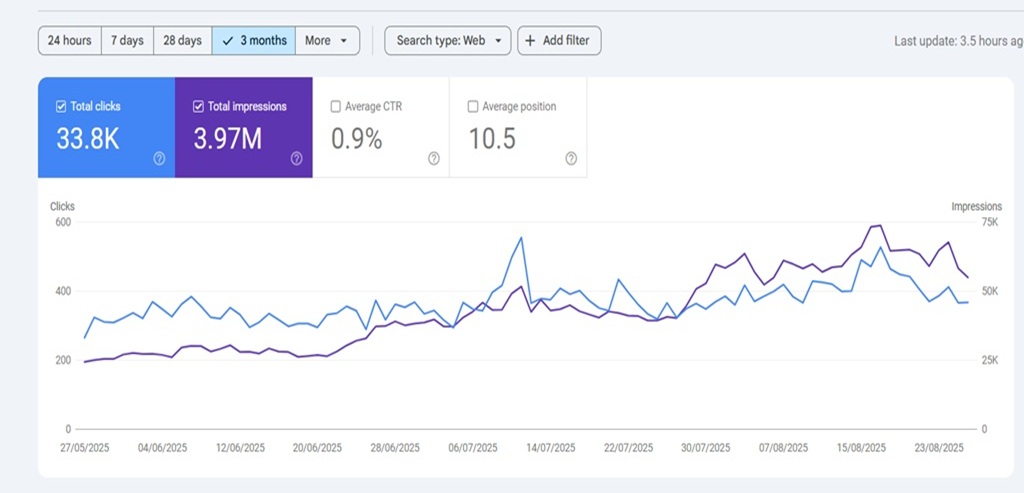Select the 24 hours date range

[x=70, y=41]
